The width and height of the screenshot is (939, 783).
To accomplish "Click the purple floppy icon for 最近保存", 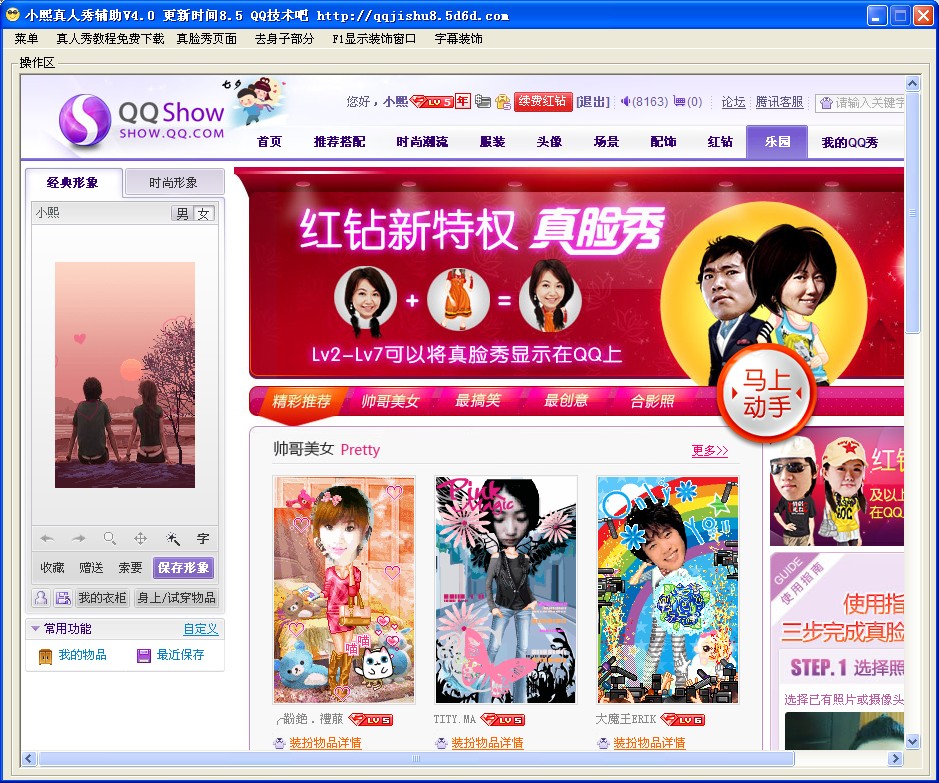I will pos(144,655).
